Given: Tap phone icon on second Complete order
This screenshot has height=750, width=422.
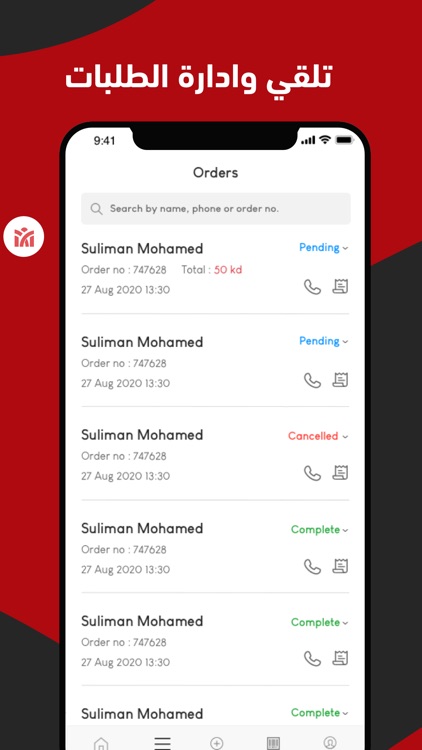Looking at the screenshot, I should (312, 659).
